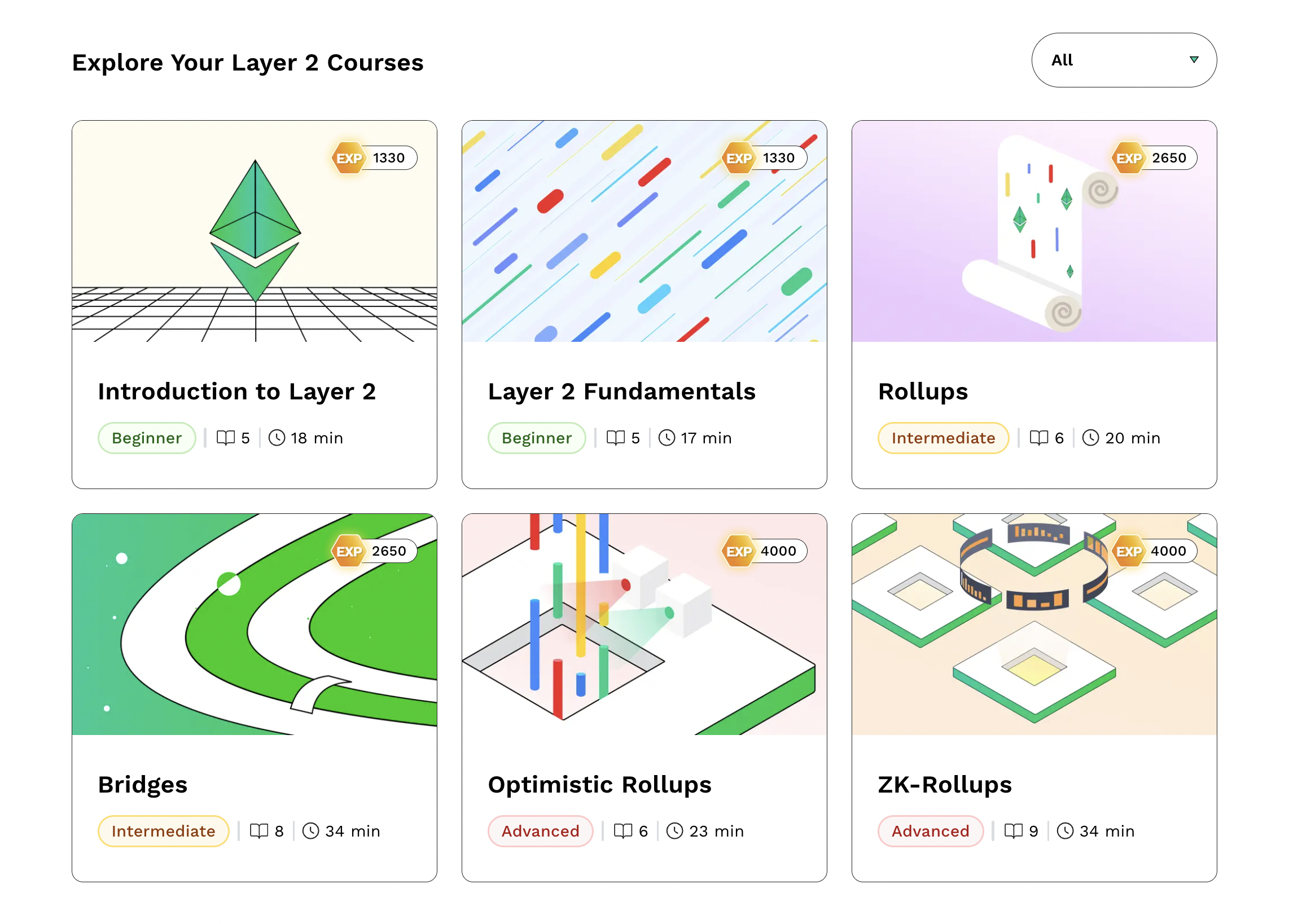Click the clock icon beside 18 min

277,438
